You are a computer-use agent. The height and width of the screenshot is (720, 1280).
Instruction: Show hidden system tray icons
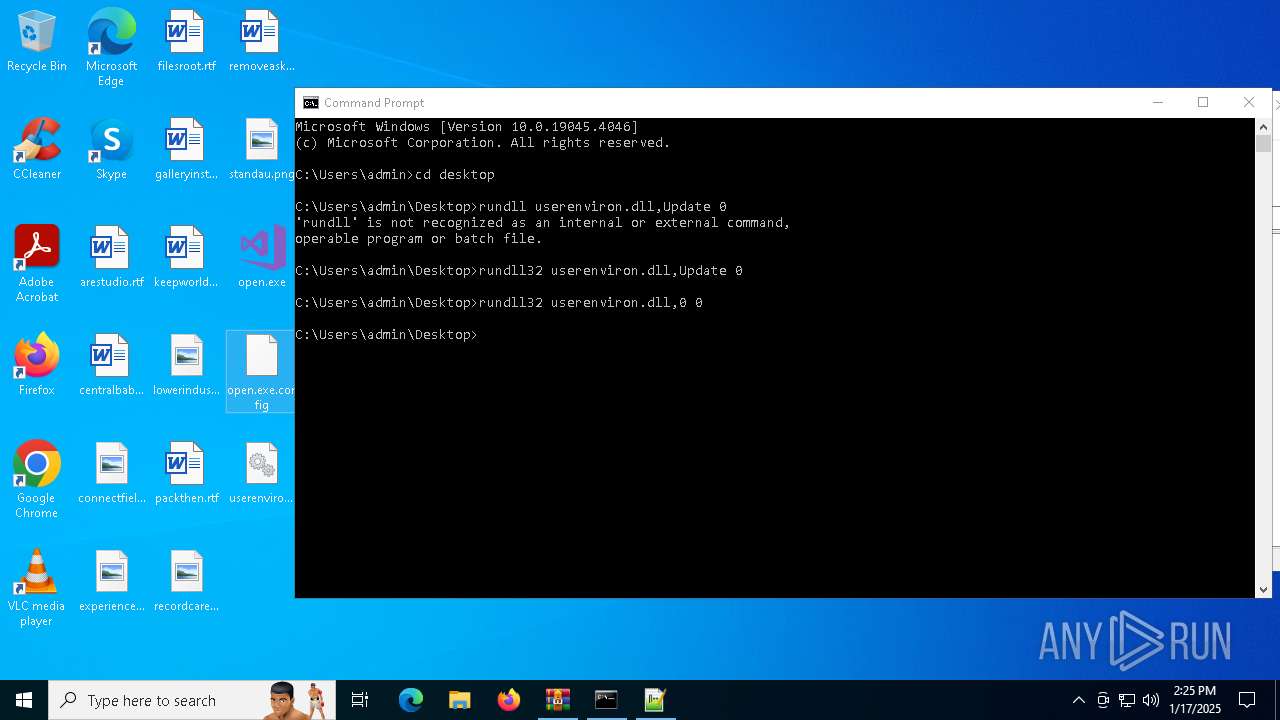pyautogui.click(x=1078, y=700)
